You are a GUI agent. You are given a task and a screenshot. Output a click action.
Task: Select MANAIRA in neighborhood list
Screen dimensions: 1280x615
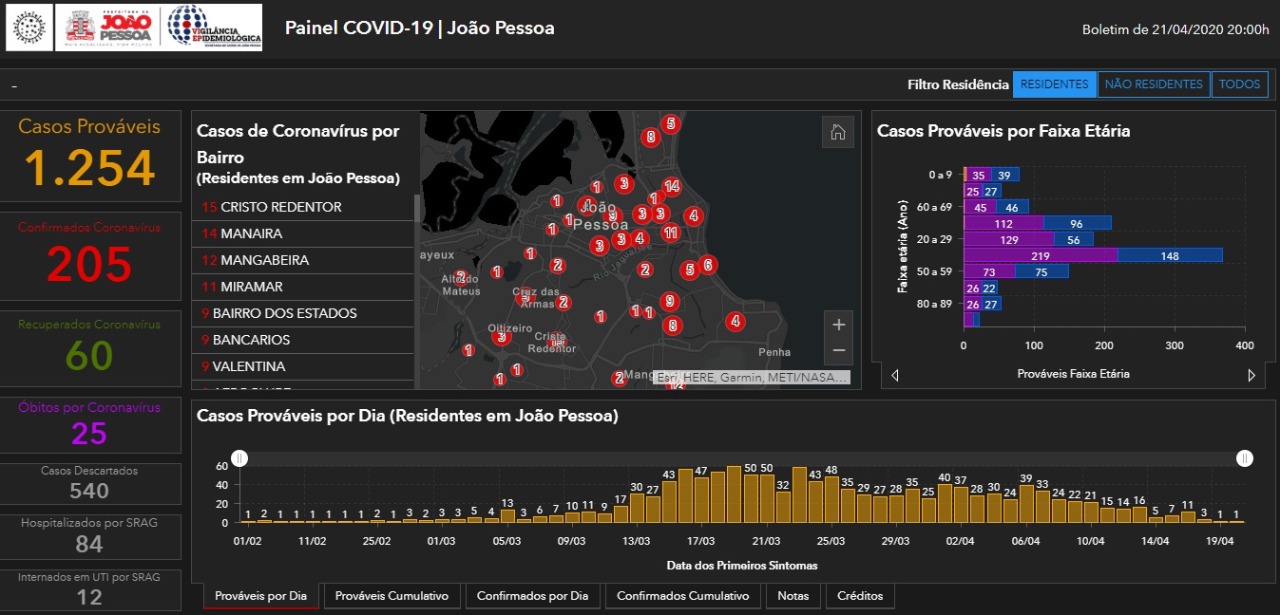pos(303,234)
